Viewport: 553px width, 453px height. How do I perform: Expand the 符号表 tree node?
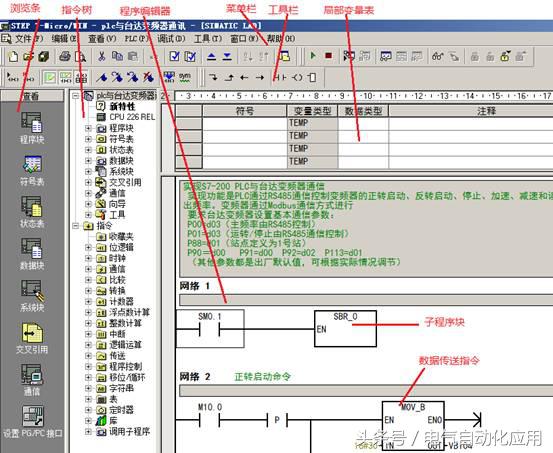[x=88, y=139]
